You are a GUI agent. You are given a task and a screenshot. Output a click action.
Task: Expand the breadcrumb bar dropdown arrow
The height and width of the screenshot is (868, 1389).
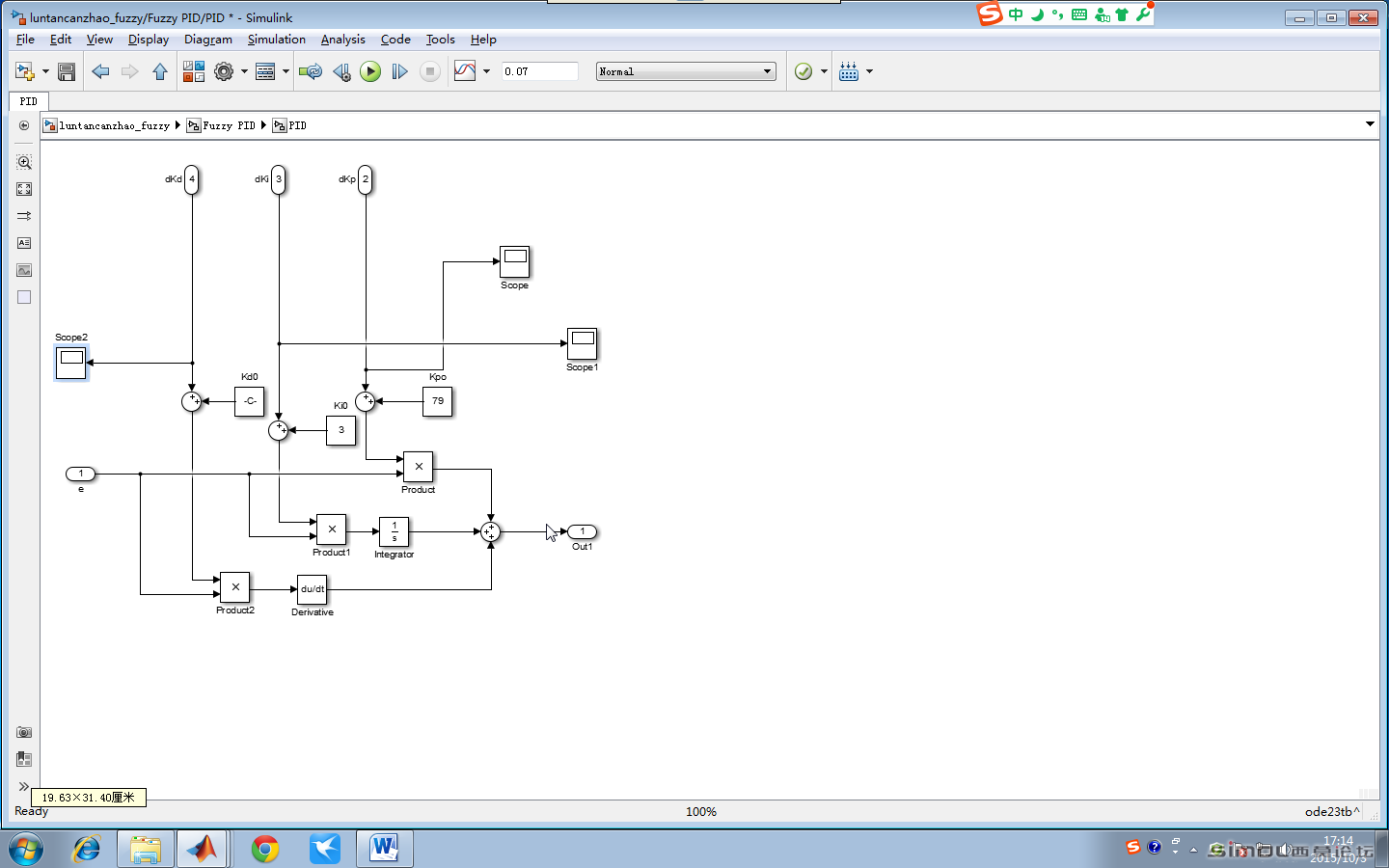click(x=1370, y=124)
